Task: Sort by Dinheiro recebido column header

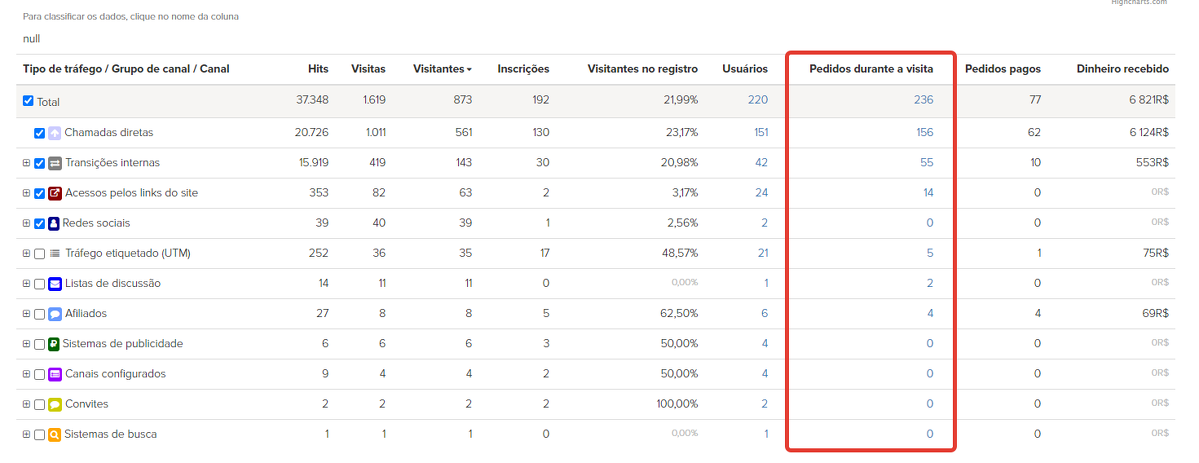Action: [1122, 69]
